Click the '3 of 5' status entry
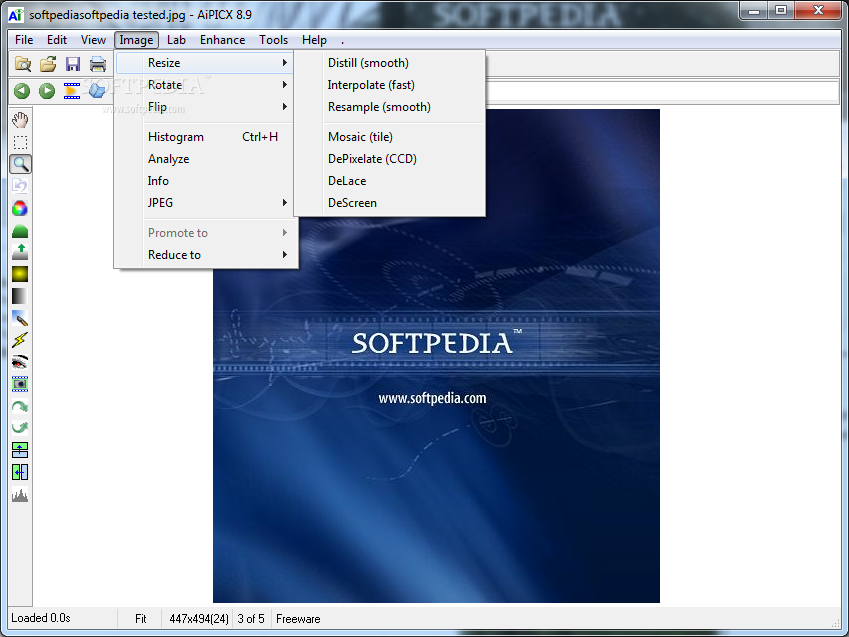 251,619
